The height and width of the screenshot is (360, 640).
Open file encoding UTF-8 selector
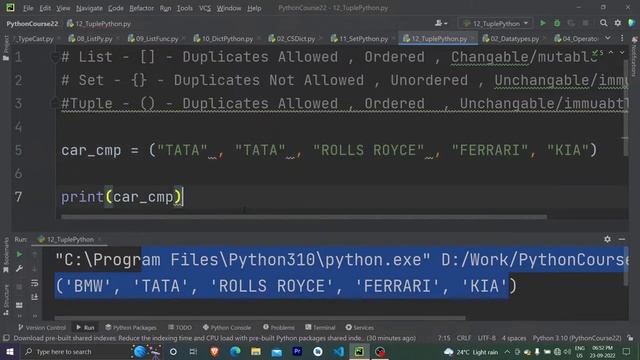coord(487,338)
